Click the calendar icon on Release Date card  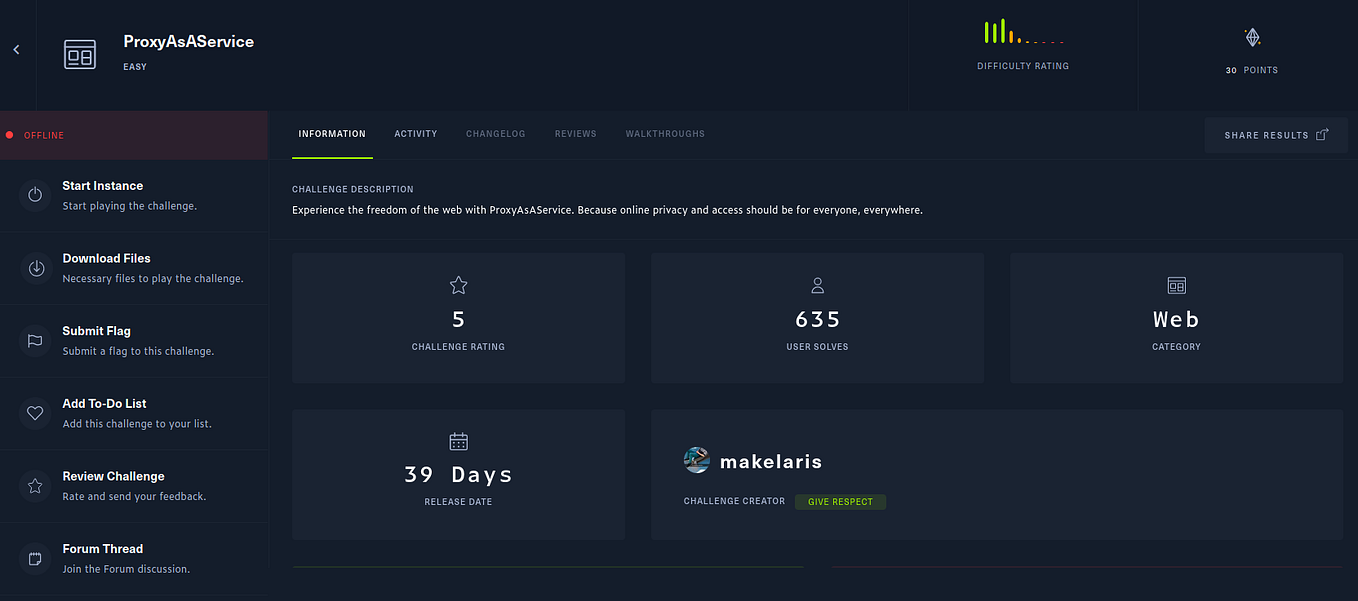458,440
